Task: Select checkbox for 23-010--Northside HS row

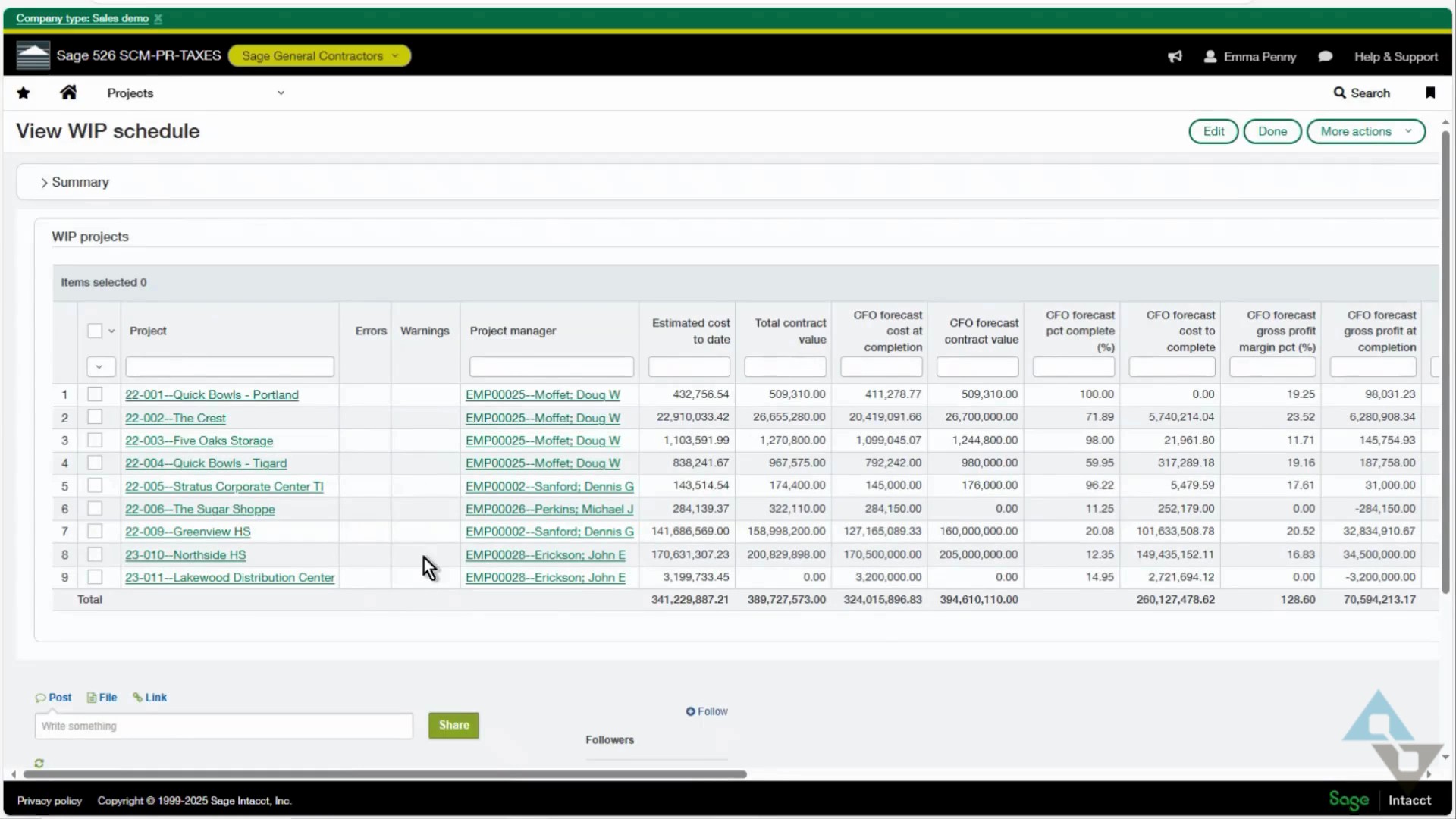Action: (95, 554)
